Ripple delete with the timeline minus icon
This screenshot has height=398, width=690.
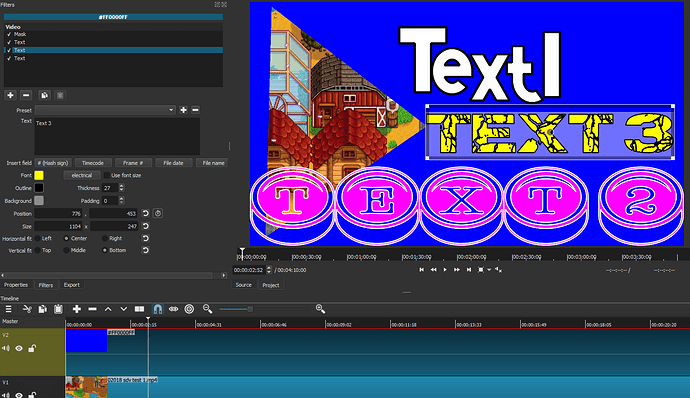(92, 309)
